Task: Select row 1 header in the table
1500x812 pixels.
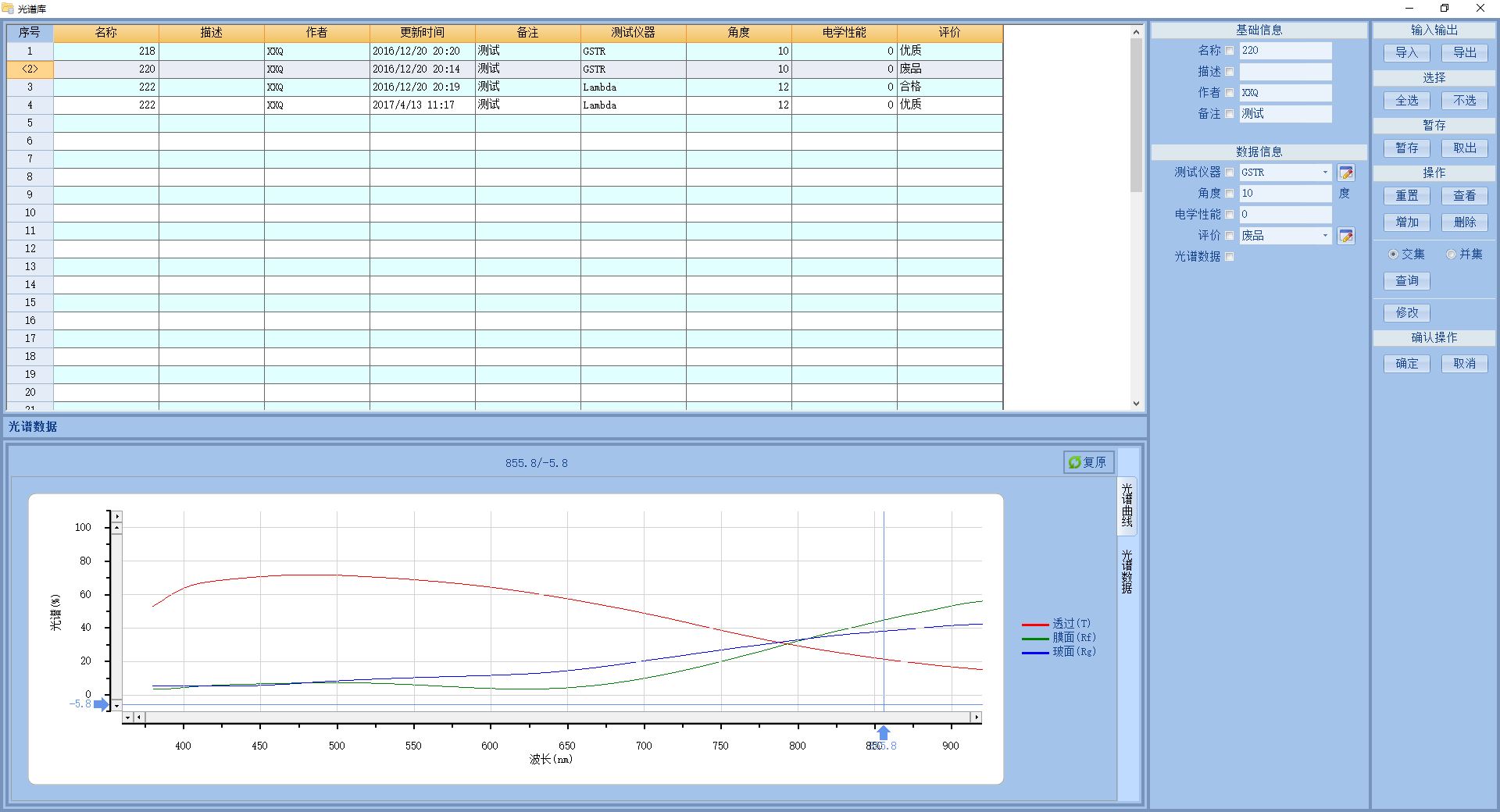Action: pyautogui.click(x=30, y=51)
